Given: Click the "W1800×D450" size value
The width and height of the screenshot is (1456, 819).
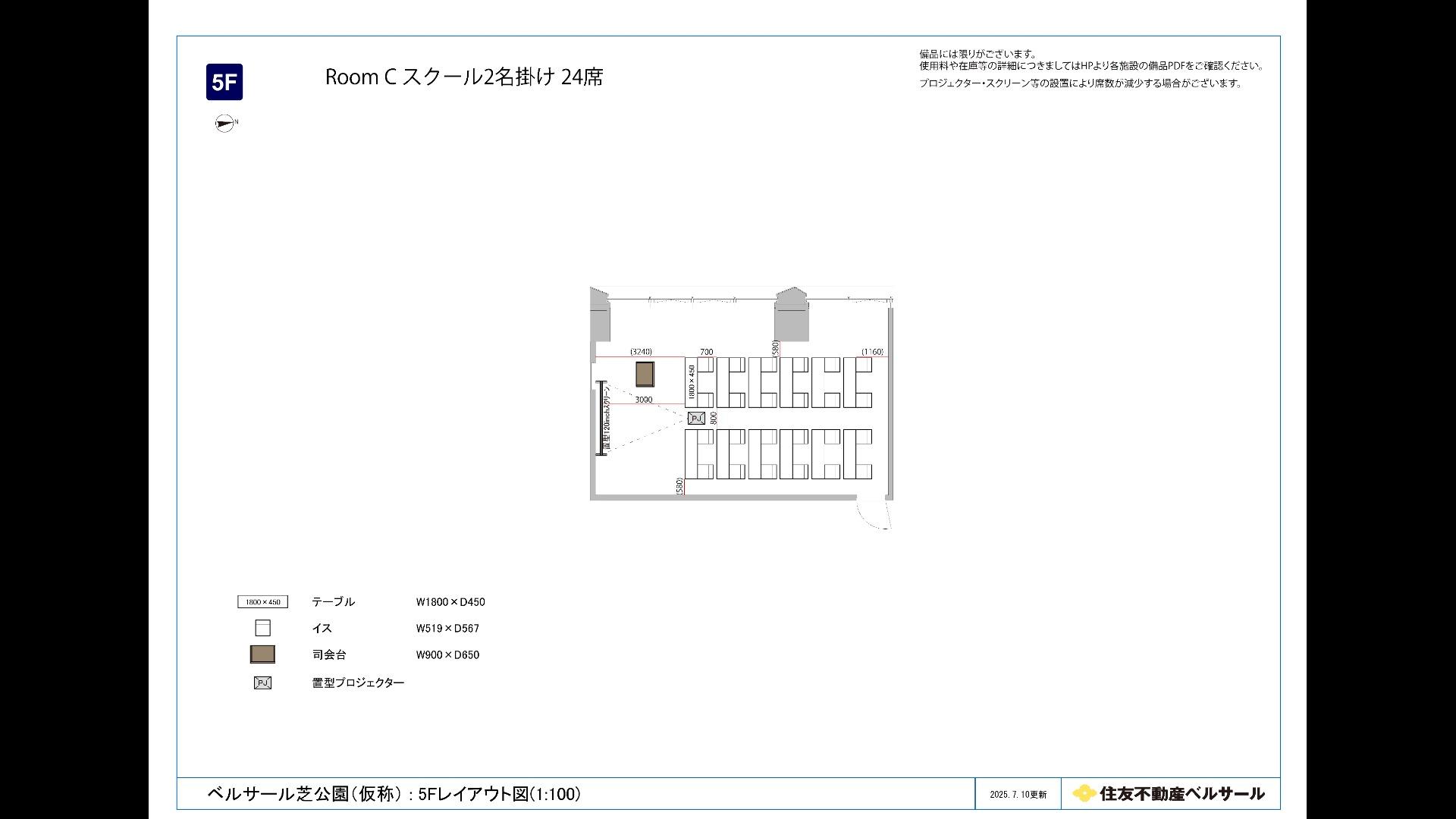Looking at the screenshot, I should [x=450, y=602].
